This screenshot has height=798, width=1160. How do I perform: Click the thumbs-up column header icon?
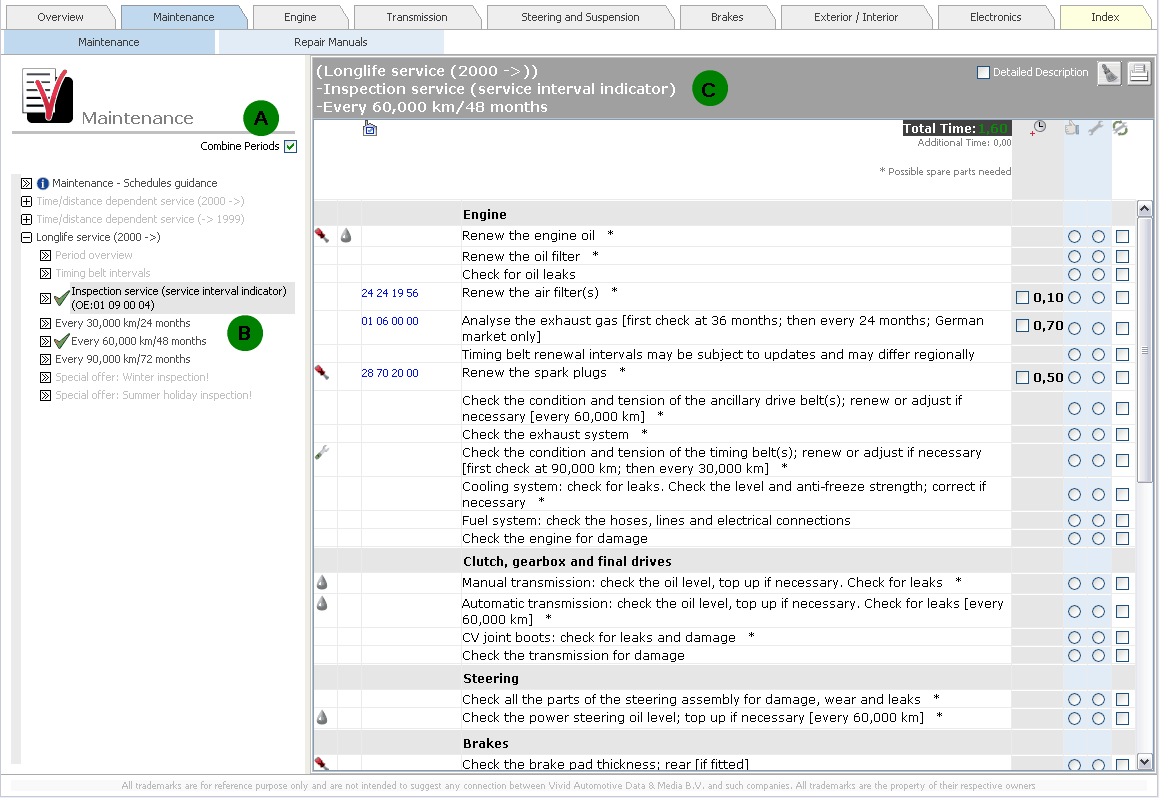point(1072,128)
